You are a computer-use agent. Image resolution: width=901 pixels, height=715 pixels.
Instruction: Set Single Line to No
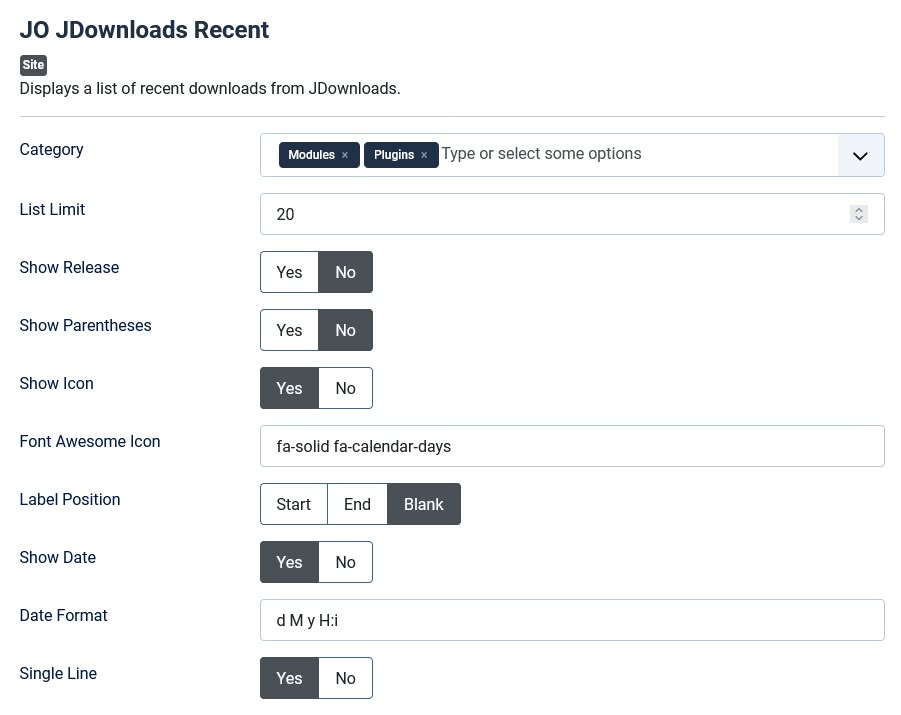pyautogui.click(x=345, y=678)
